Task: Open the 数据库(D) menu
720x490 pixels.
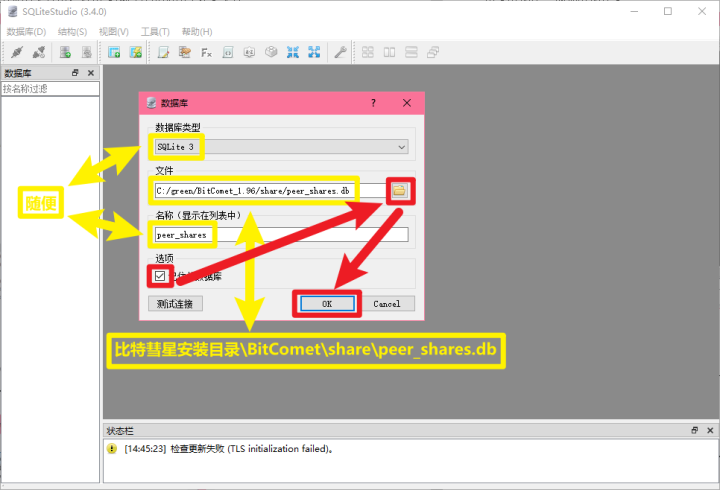Action: pos(26,32)
